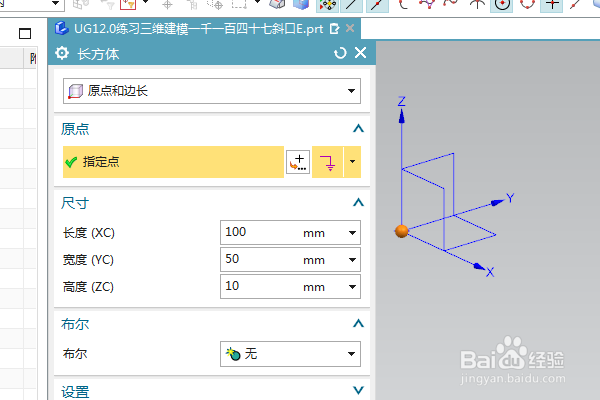Open the 布尔 dropdown showing 无
This screenshot has width=600, height=400.
(x=290, y=354)
